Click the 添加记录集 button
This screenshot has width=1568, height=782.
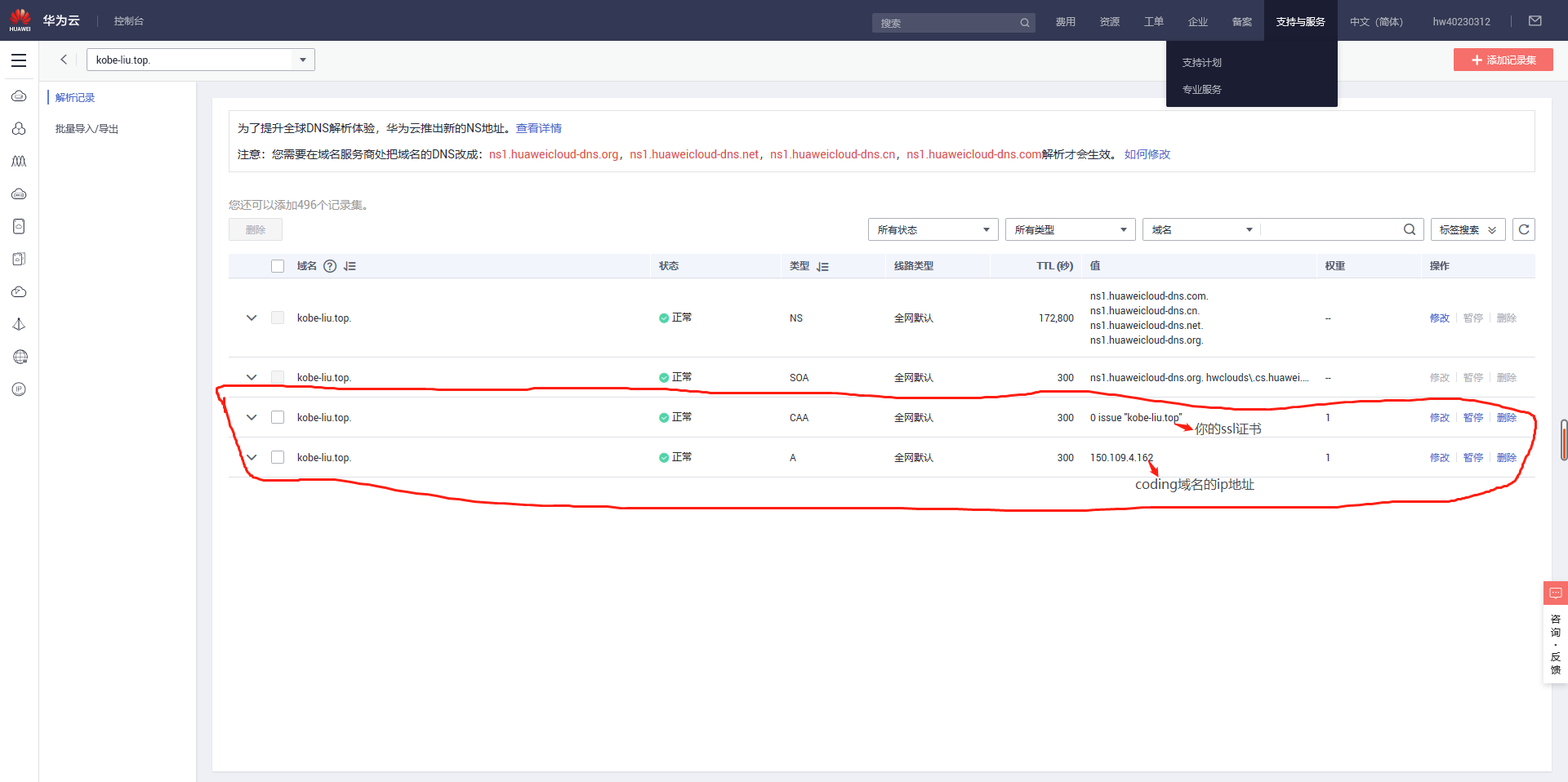coord(1503,60)
